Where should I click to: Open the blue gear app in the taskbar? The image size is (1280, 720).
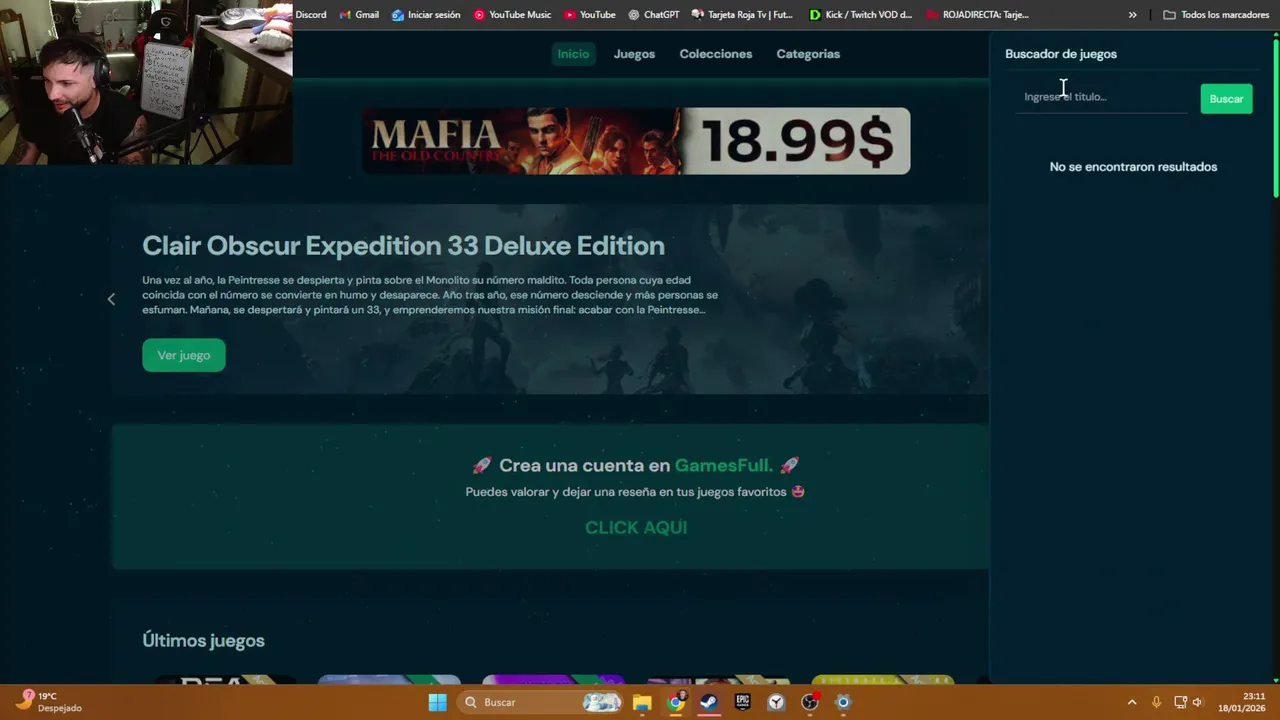[x=843, y=702]
